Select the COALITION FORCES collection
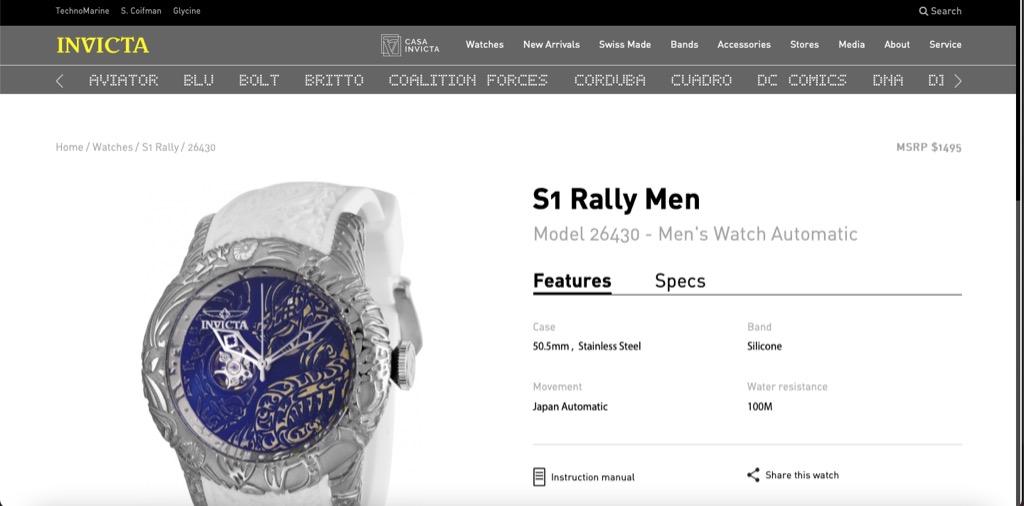 tap(468, 80)
